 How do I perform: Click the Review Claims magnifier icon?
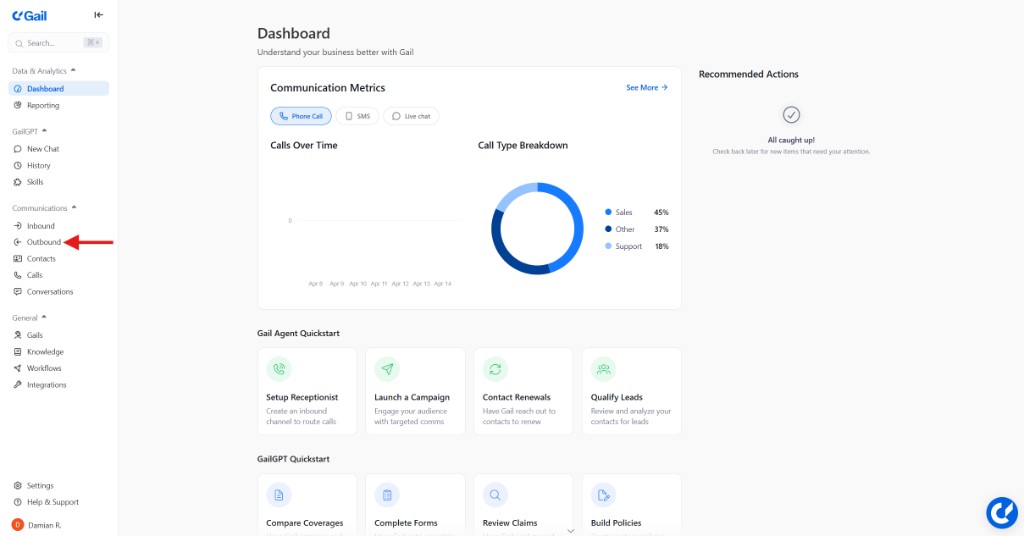pos(495,495)
